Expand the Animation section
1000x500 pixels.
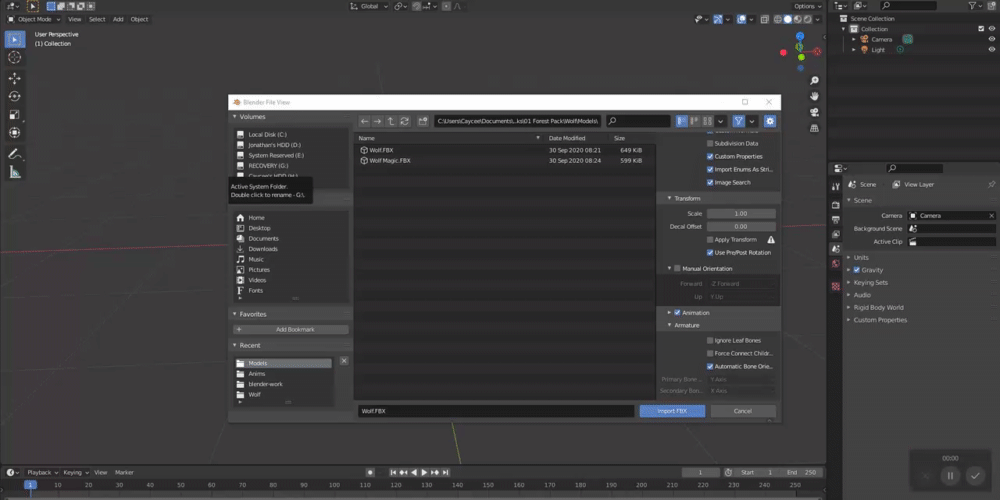[669, 313]
